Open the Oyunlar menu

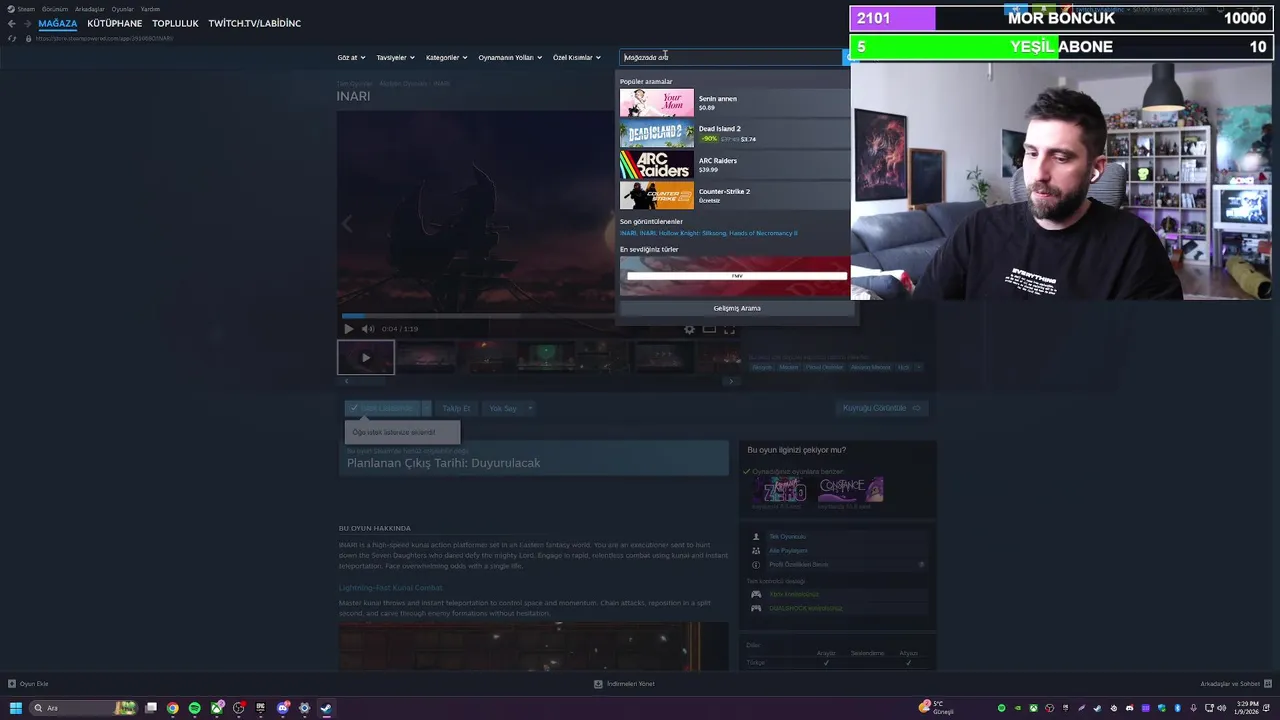coord(122,9)
